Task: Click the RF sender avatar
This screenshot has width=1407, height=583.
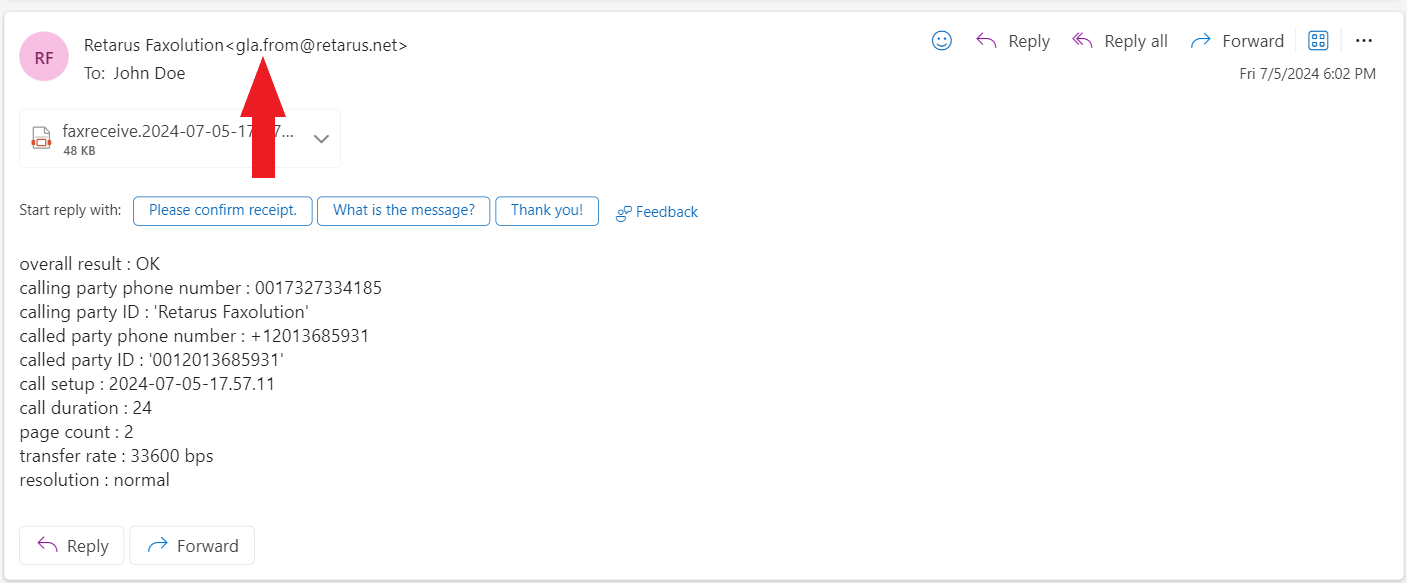Action: coord(44,57)
